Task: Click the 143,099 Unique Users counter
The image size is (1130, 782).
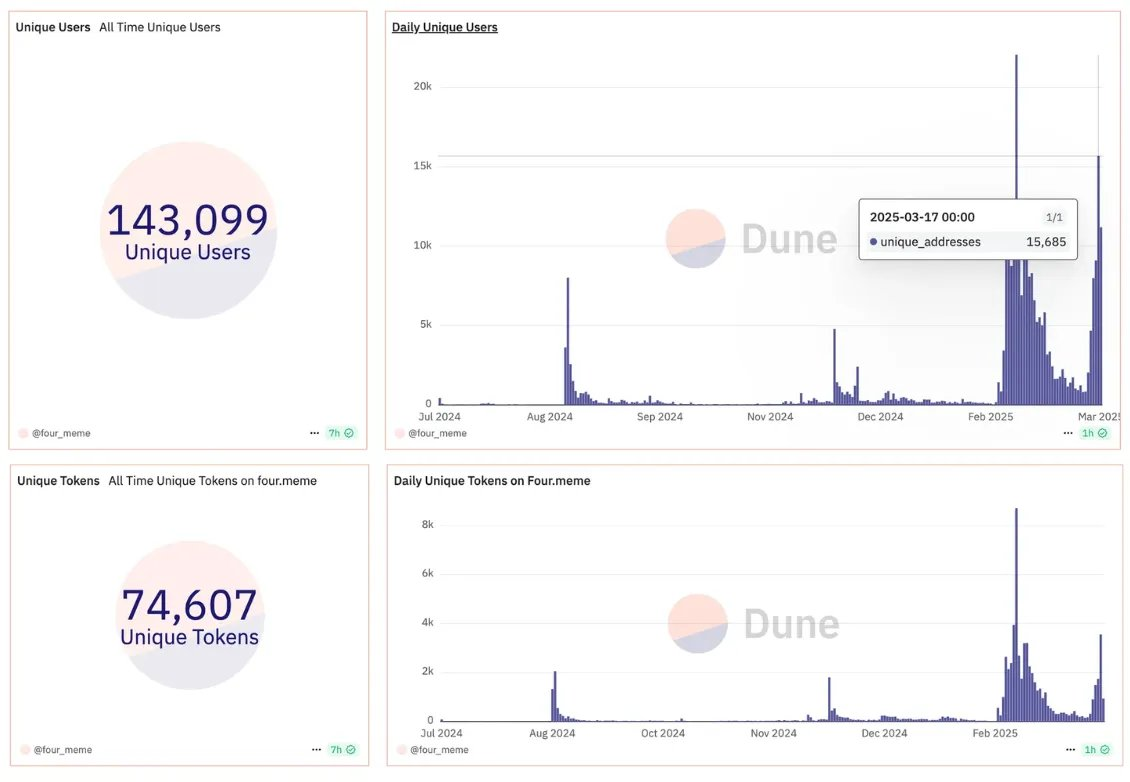Action: 187,221
